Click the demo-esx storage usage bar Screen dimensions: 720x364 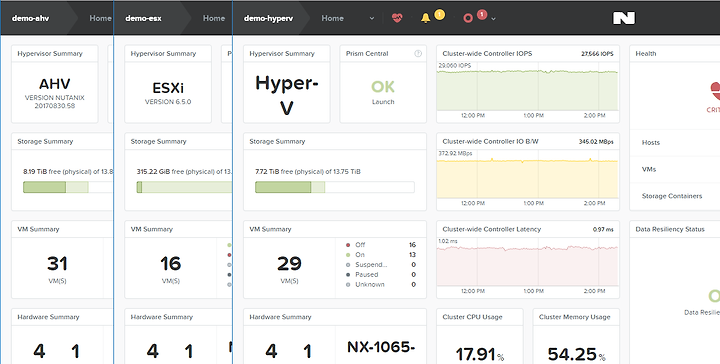pyautogui.click(x=184, y=187)
